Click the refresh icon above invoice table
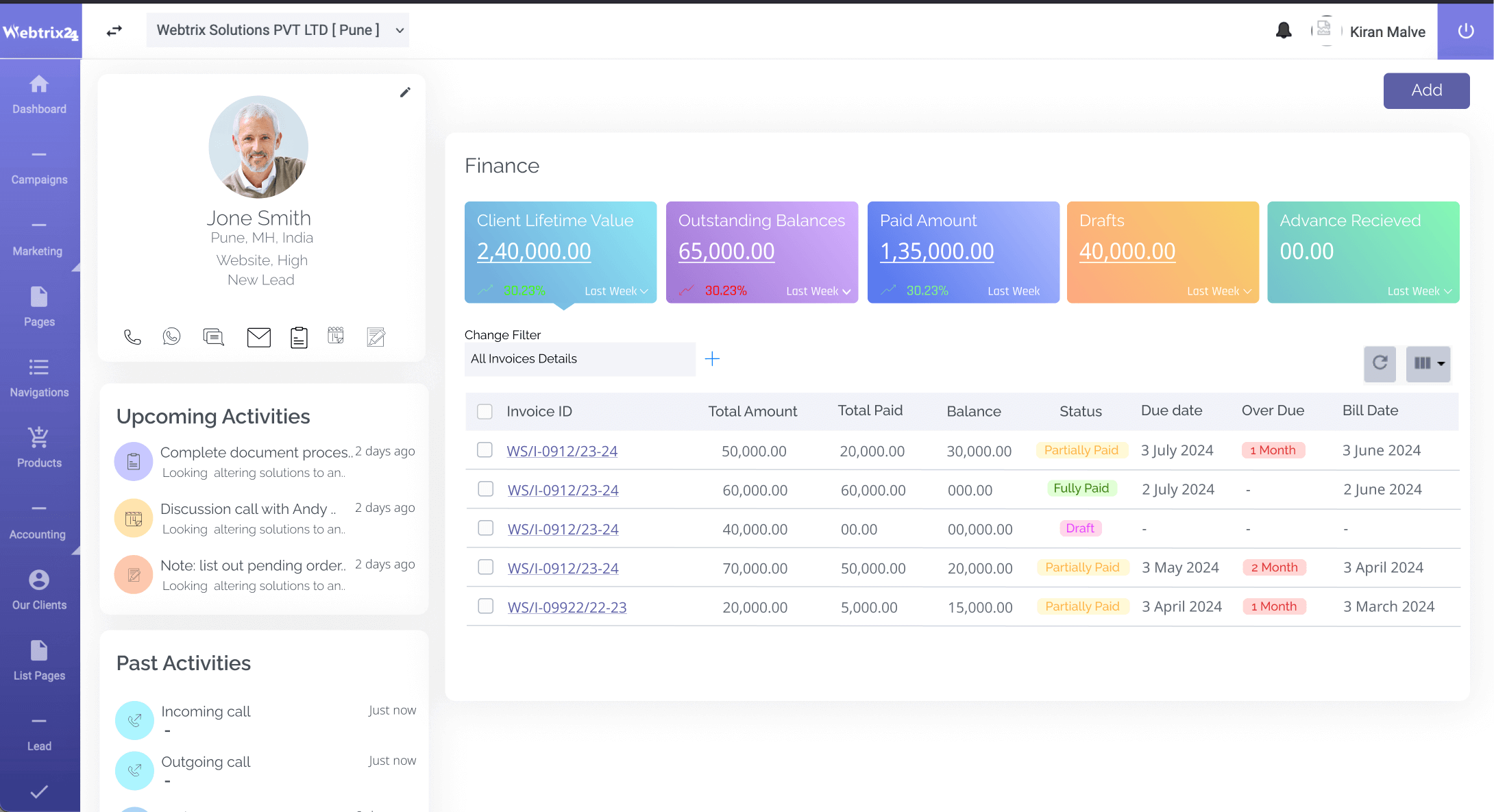The image size is (1494, 812). (1380, 363)
